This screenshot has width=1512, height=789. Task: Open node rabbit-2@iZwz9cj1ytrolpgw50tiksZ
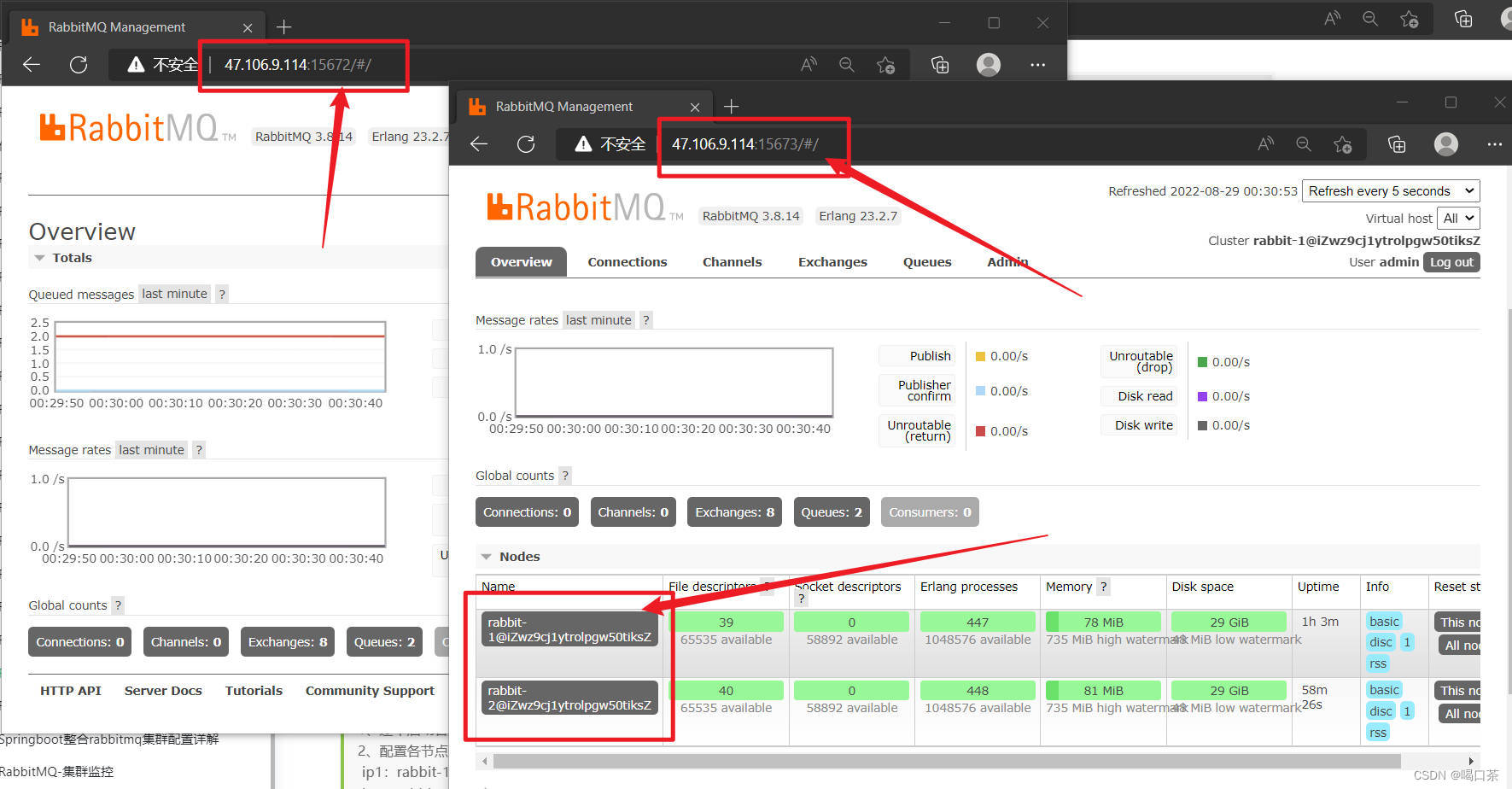pos(569,698)
